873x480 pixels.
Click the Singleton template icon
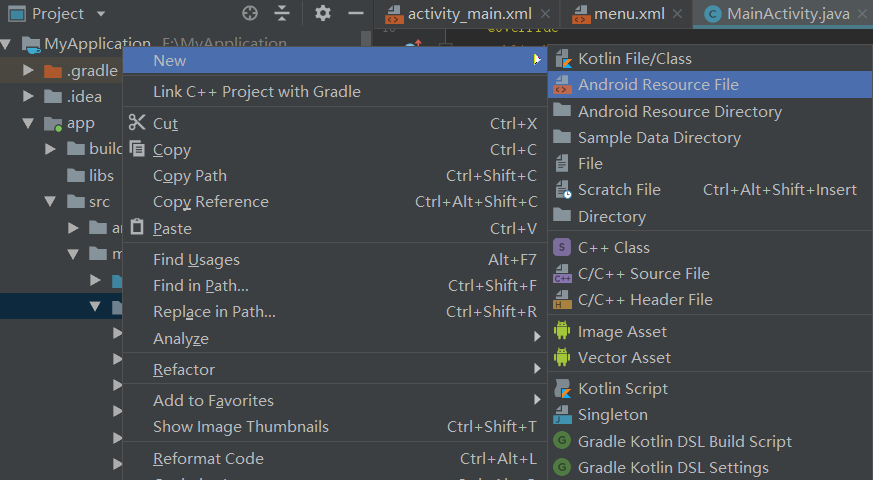(x=562, y=414)
